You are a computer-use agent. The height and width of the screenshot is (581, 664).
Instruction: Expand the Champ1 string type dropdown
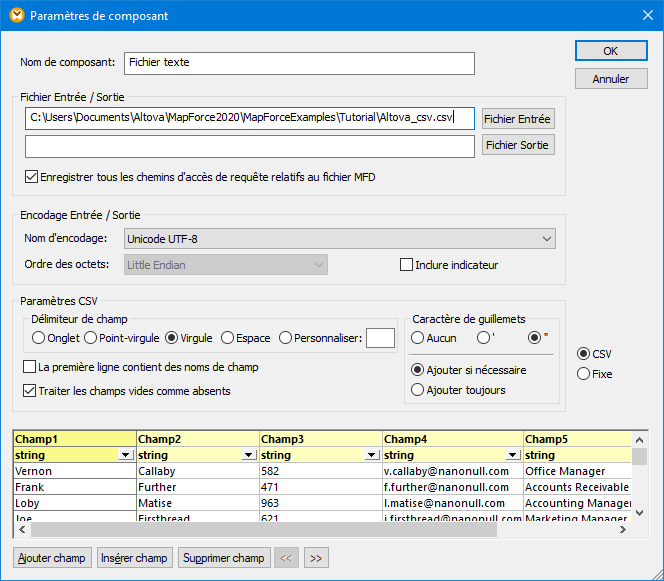125,455
